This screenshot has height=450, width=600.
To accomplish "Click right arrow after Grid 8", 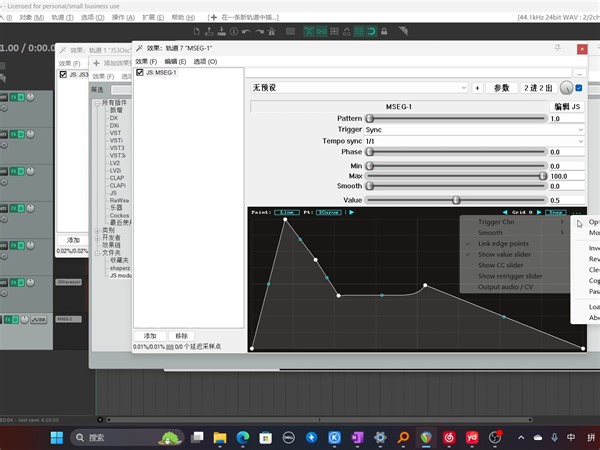I will point(539,212).
